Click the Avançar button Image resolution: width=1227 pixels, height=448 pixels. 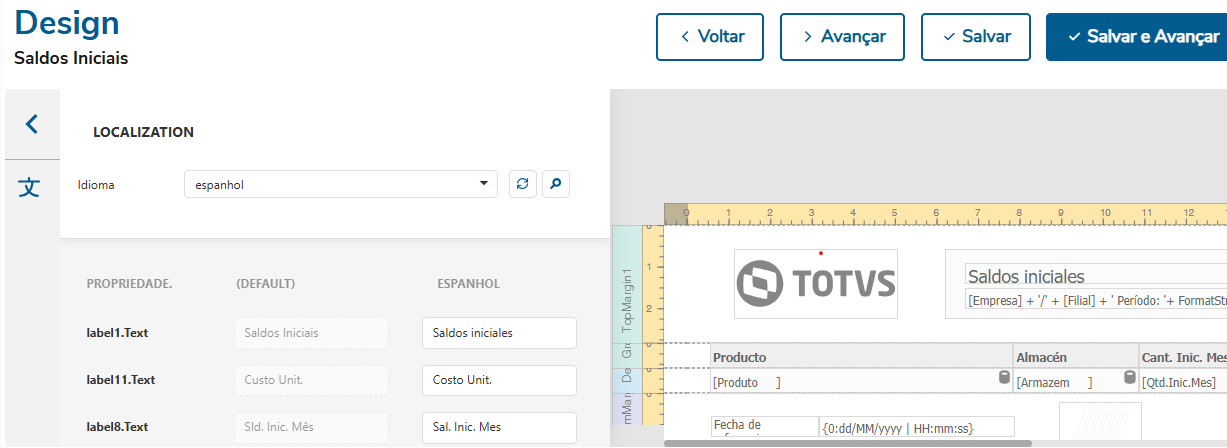(x=842, y=37)
